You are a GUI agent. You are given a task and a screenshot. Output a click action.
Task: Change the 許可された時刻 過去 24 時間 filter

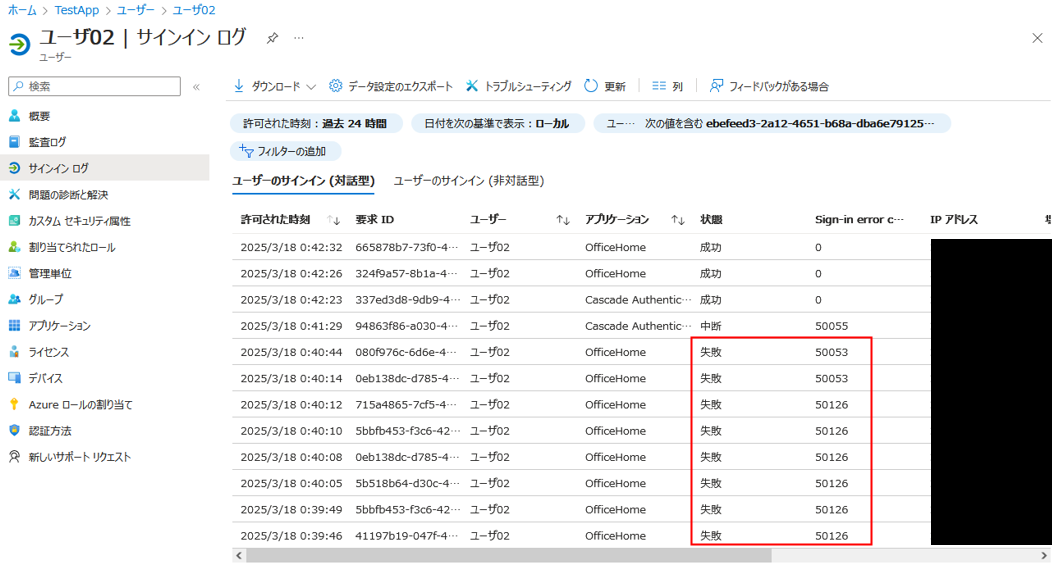pos(316,124)
